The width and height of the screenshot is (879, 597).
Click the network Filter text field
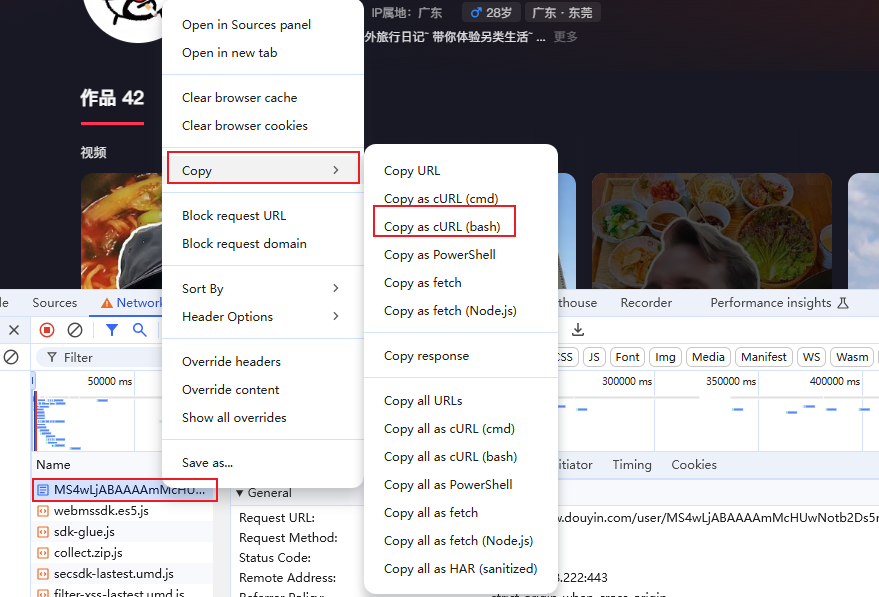pyautogui.click(x=100, y=357)
